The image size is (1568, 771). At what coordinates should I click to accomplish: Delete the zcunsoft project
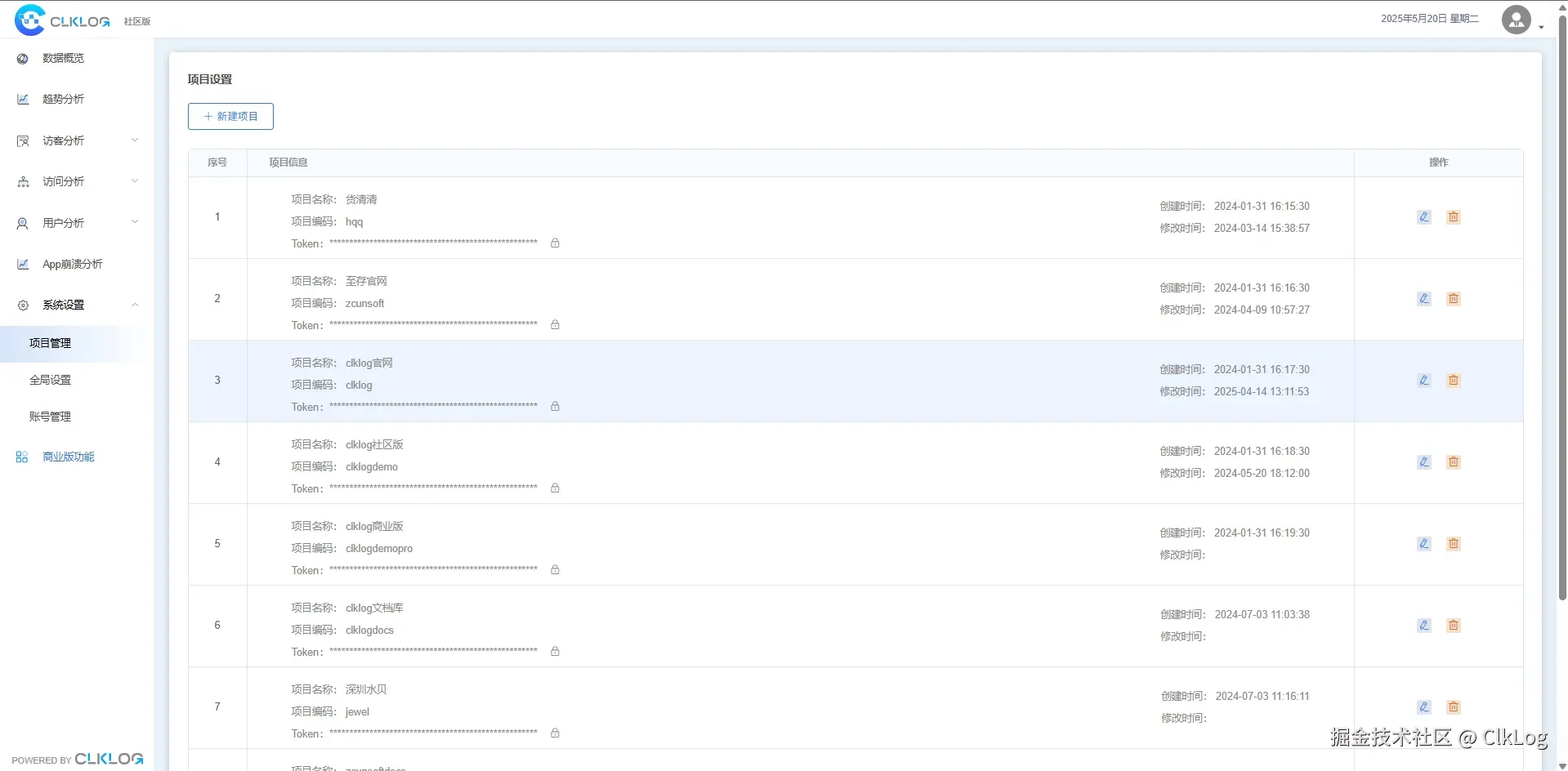coord(1453,299)
